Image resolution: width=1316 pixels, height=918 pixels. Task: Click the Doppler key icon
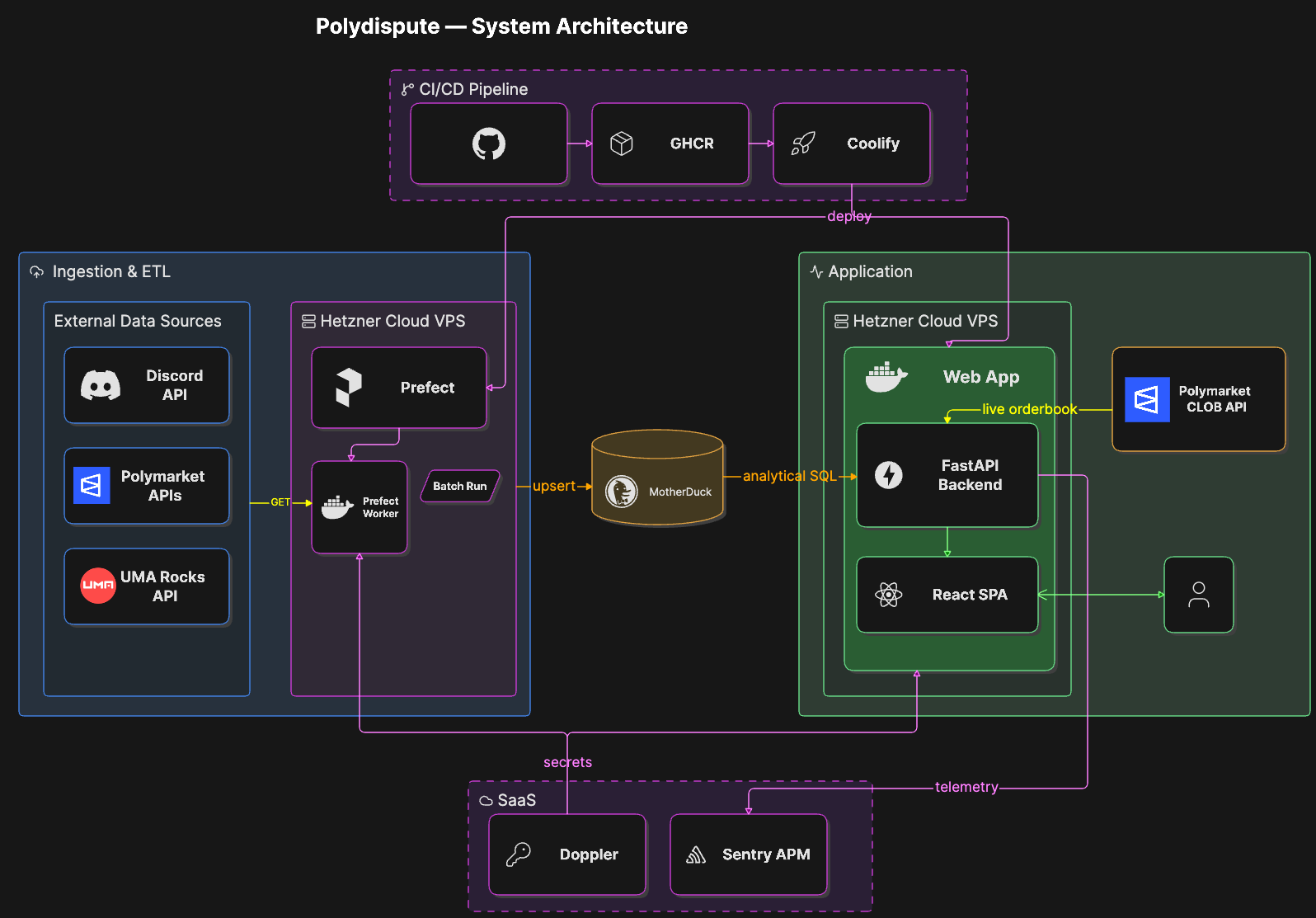[519, 854]
